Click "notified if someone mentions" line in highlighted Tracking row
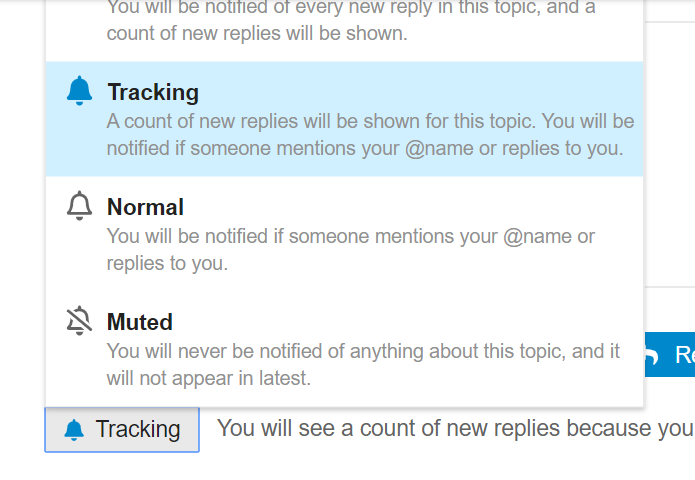Viewport: 695px width, 480px height. point(365,148)
